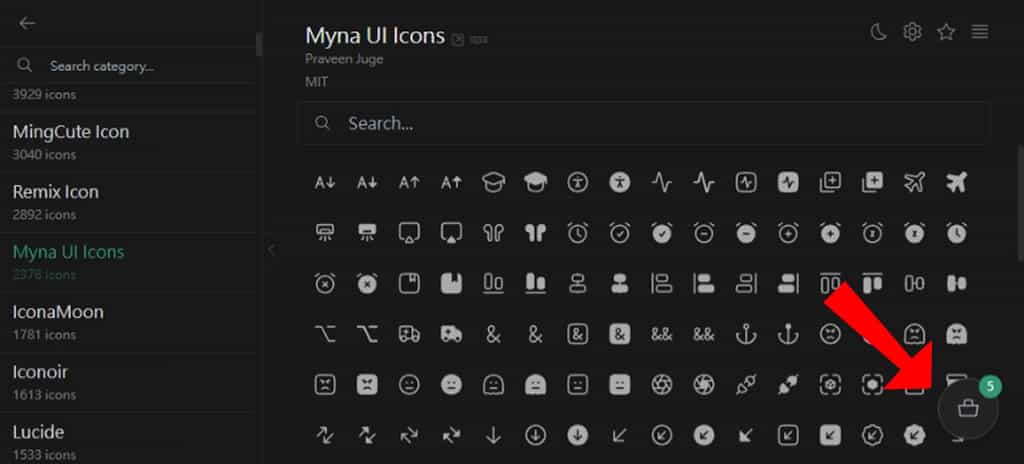Go back using the left arrow

point(27,24)
